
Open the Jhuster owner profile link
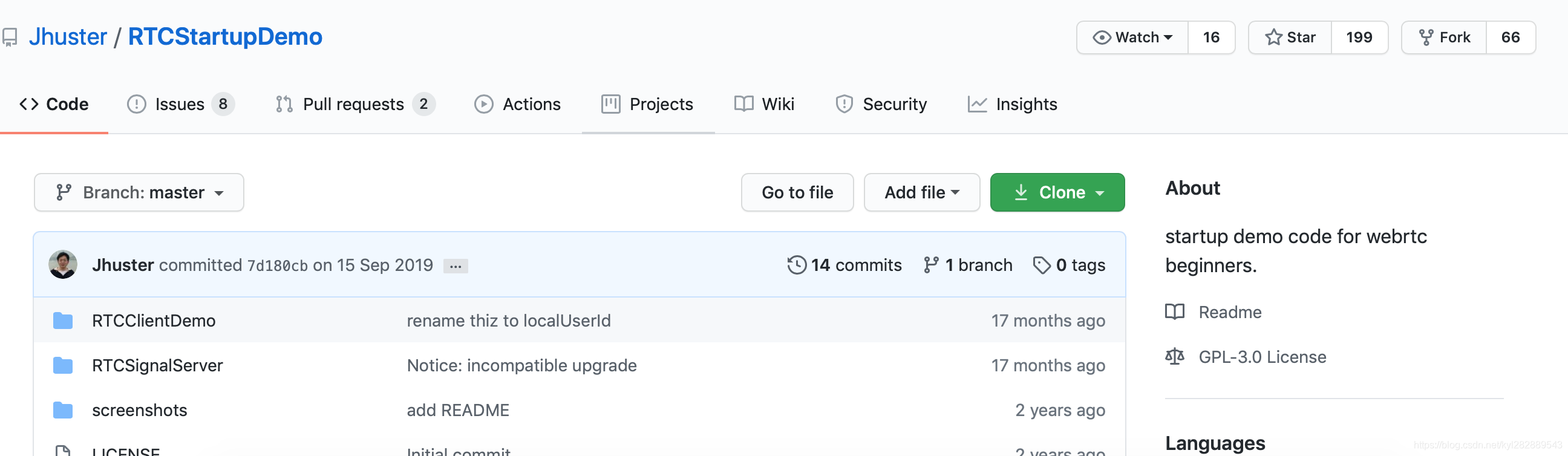point(68,36)
